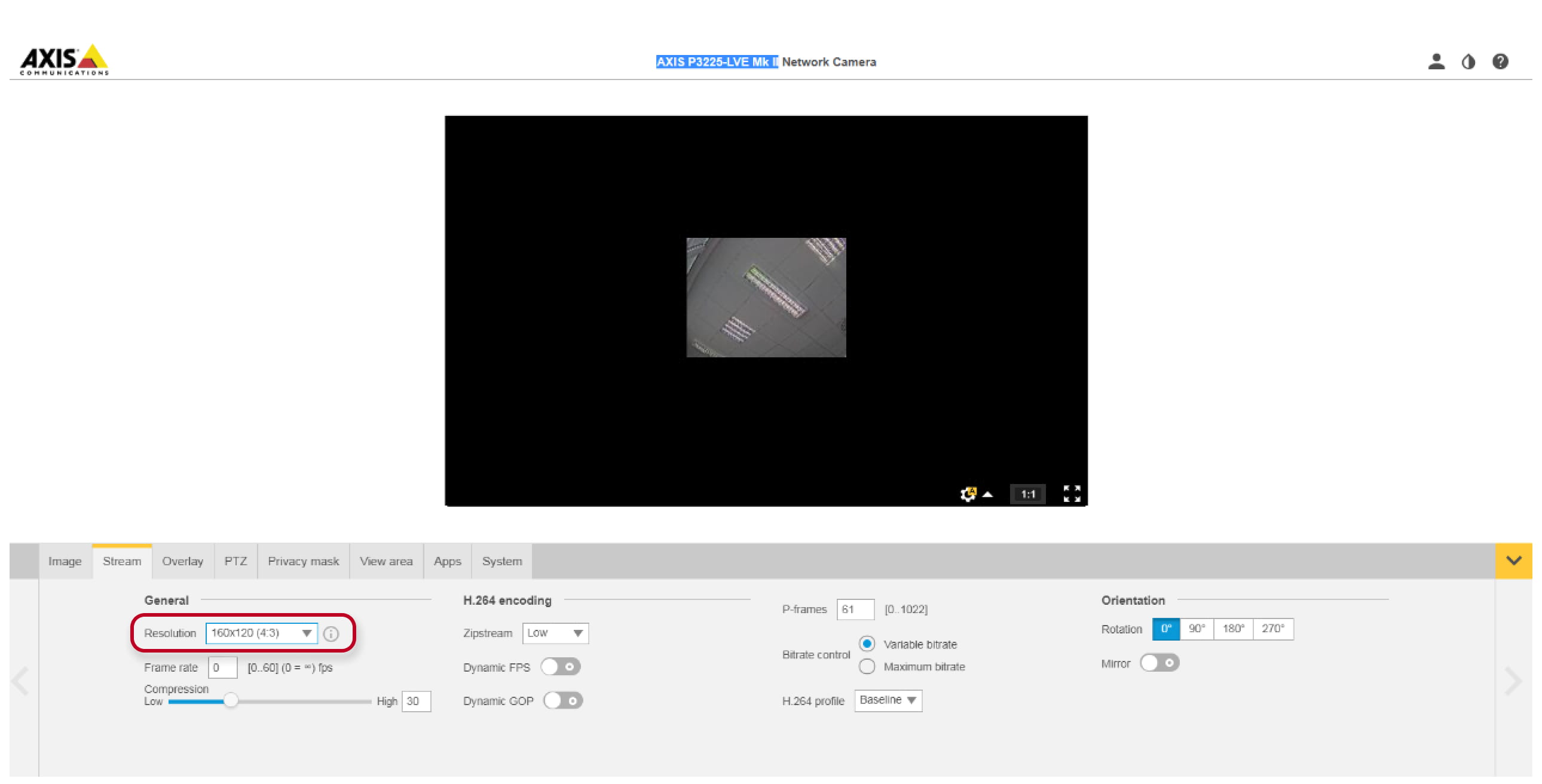This screenshot has width=1542, height=784.
Task: Switch to the Image tab
Action: point(65,561)
